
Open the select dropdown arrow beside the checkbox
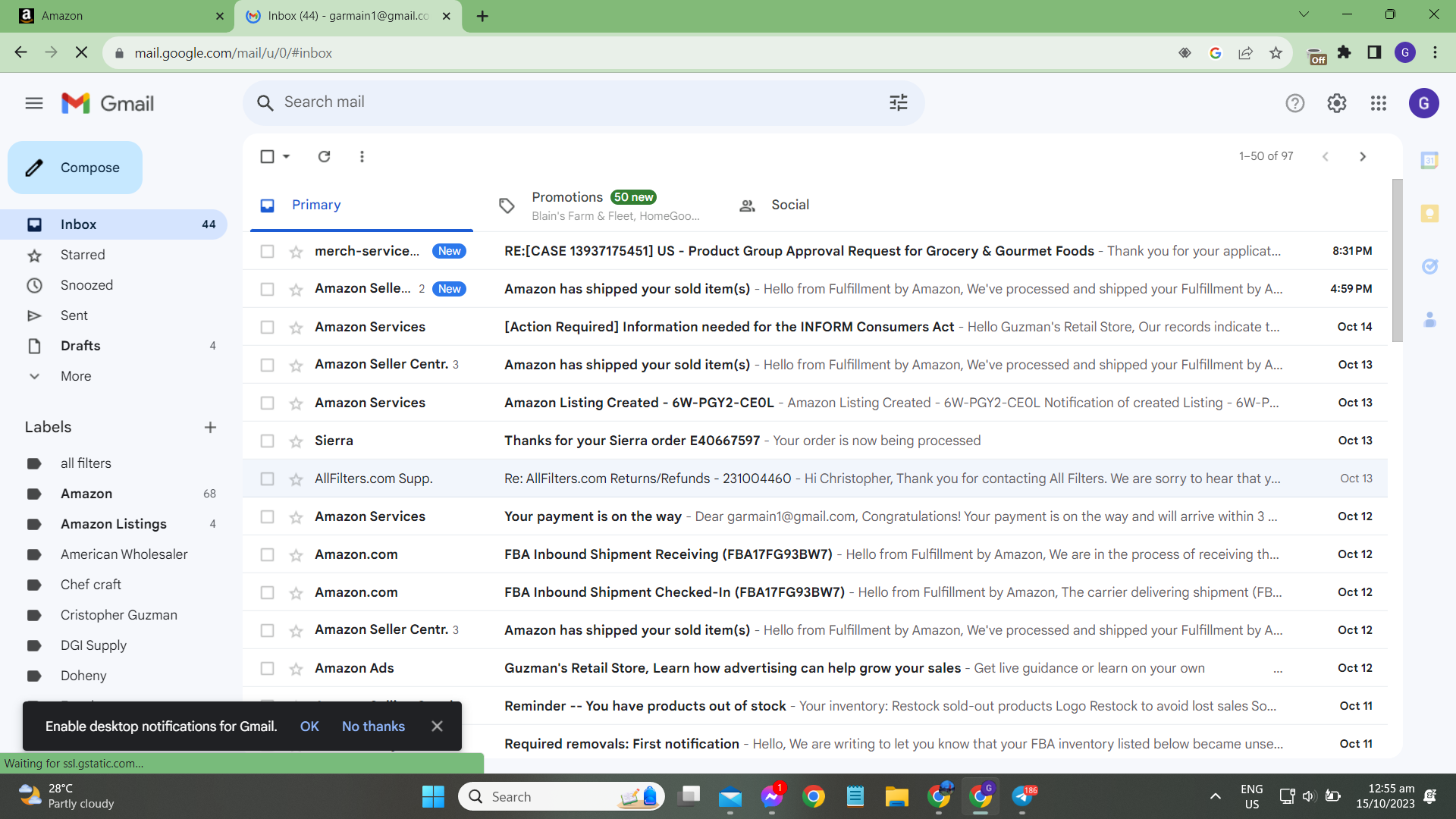[287, 156]
